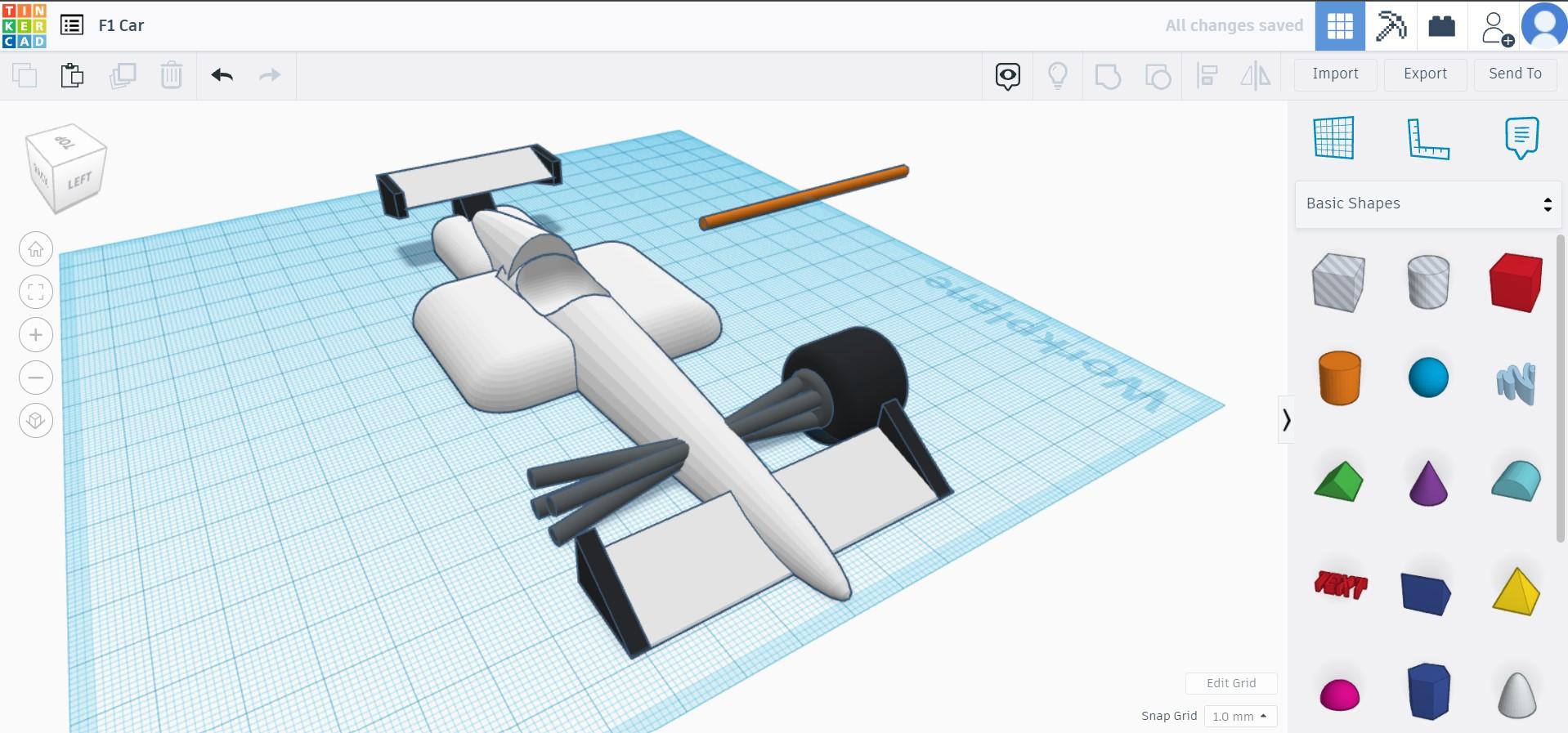Click the Align tool icon
Image resolution: width=1568 pixels, height=733 pixels.
(x=1207, y=75)
